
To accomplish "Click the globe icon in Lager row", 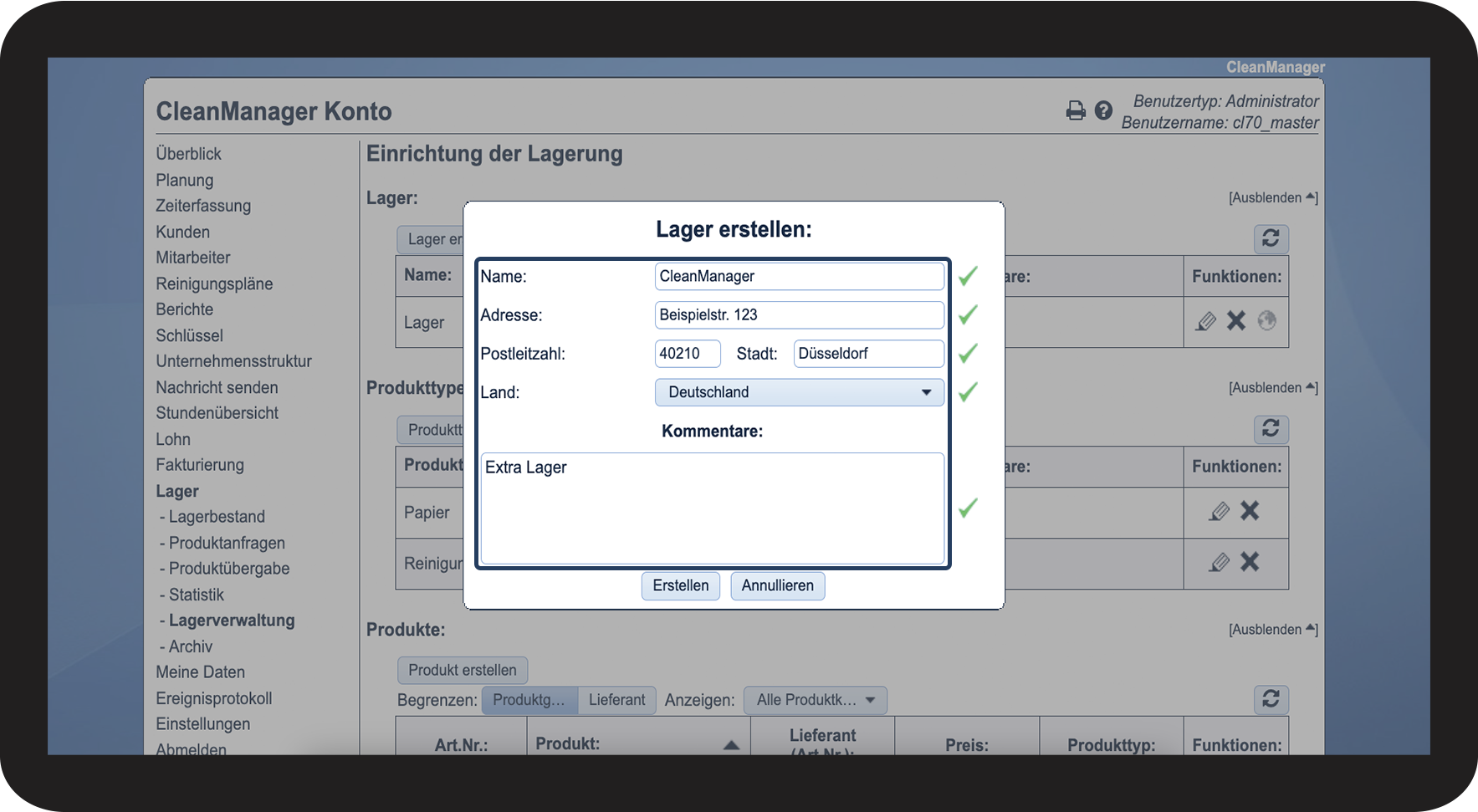I will click(1267, 321).
